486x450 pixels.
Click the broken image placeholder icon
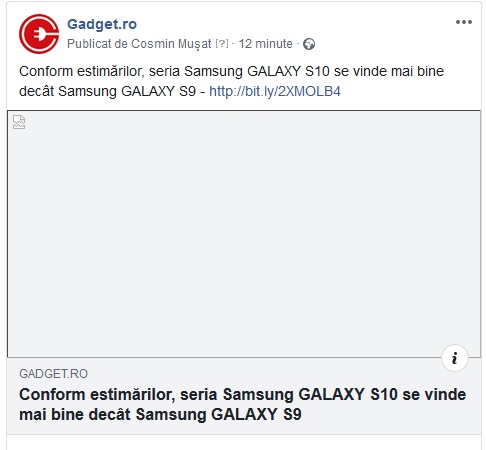point(19,122)
